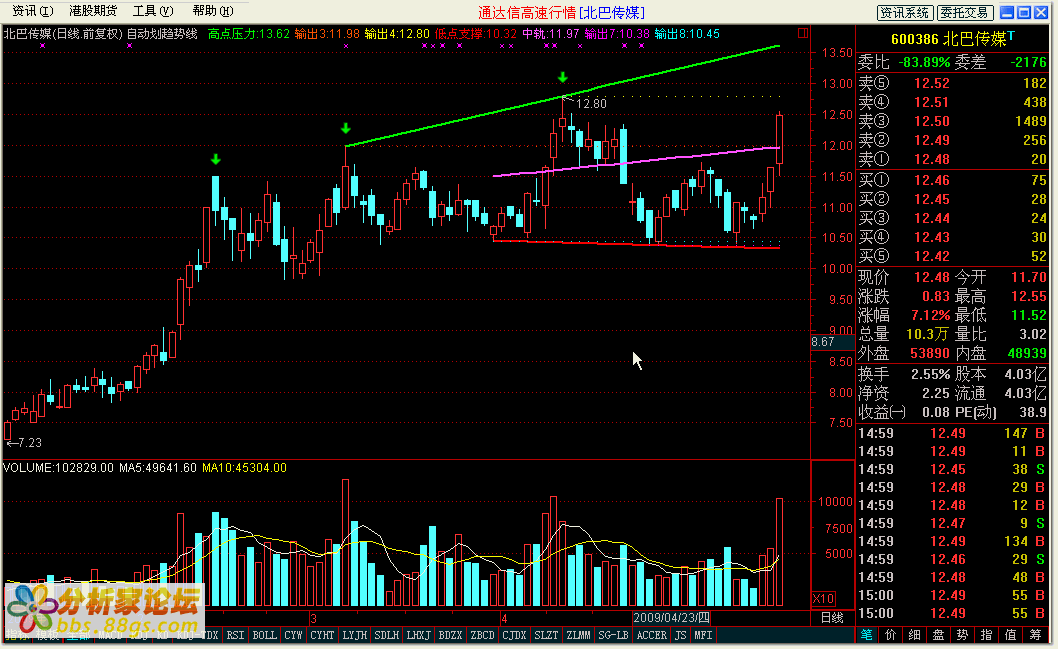Switch to the ZBCD indicator tab
Viewport: 1058px width, 649px height.
[x=482, y=635]
